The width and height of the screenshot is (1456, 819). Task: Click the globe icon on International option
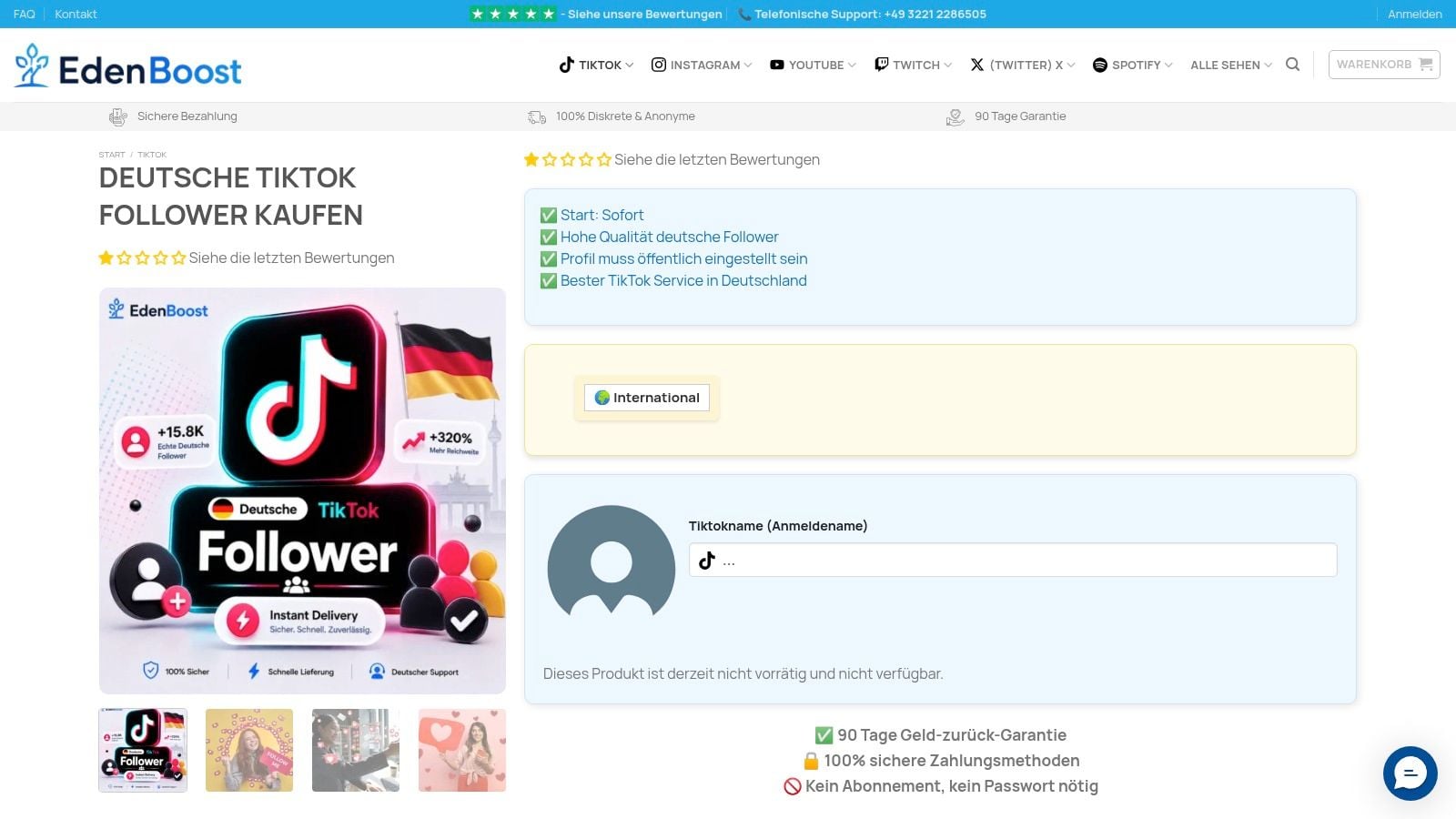click(x=602, y=398)
